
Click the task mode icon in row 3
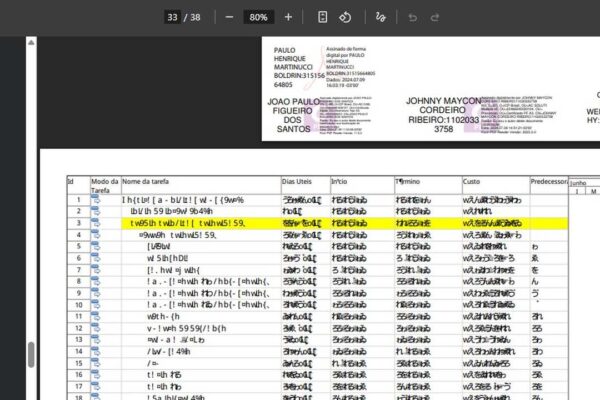click(95, 223)
